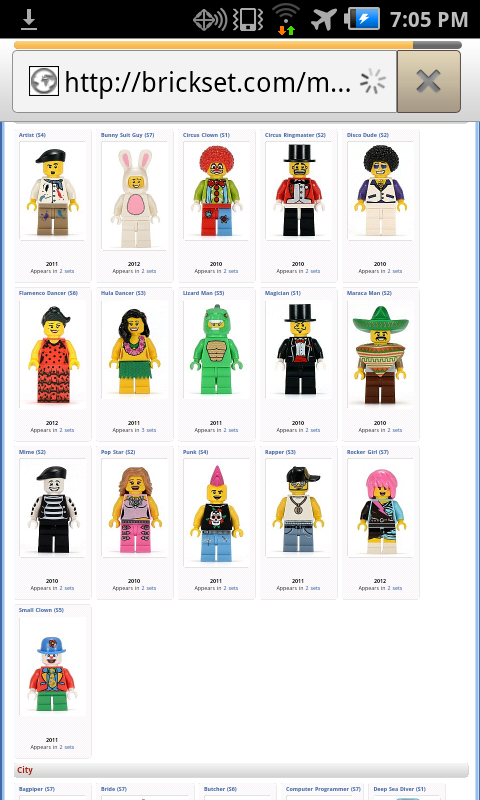Tap the City section header bar

click(241, 770)
